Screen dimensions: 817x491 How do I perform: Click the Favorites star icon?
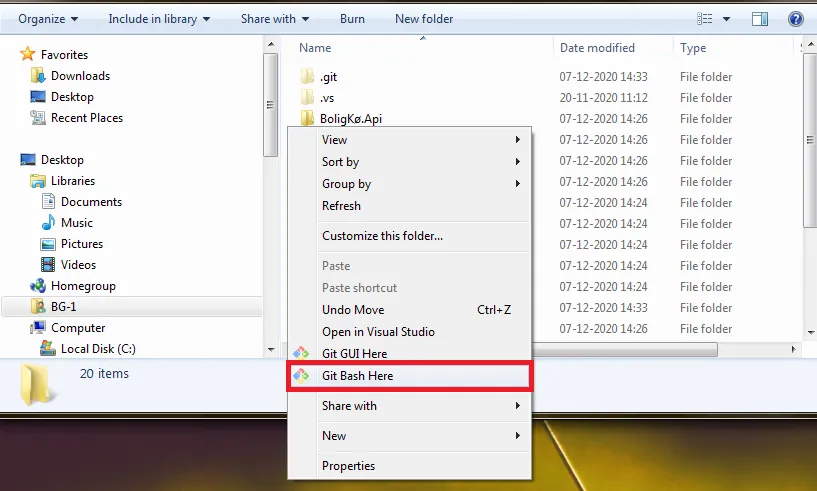28,54
